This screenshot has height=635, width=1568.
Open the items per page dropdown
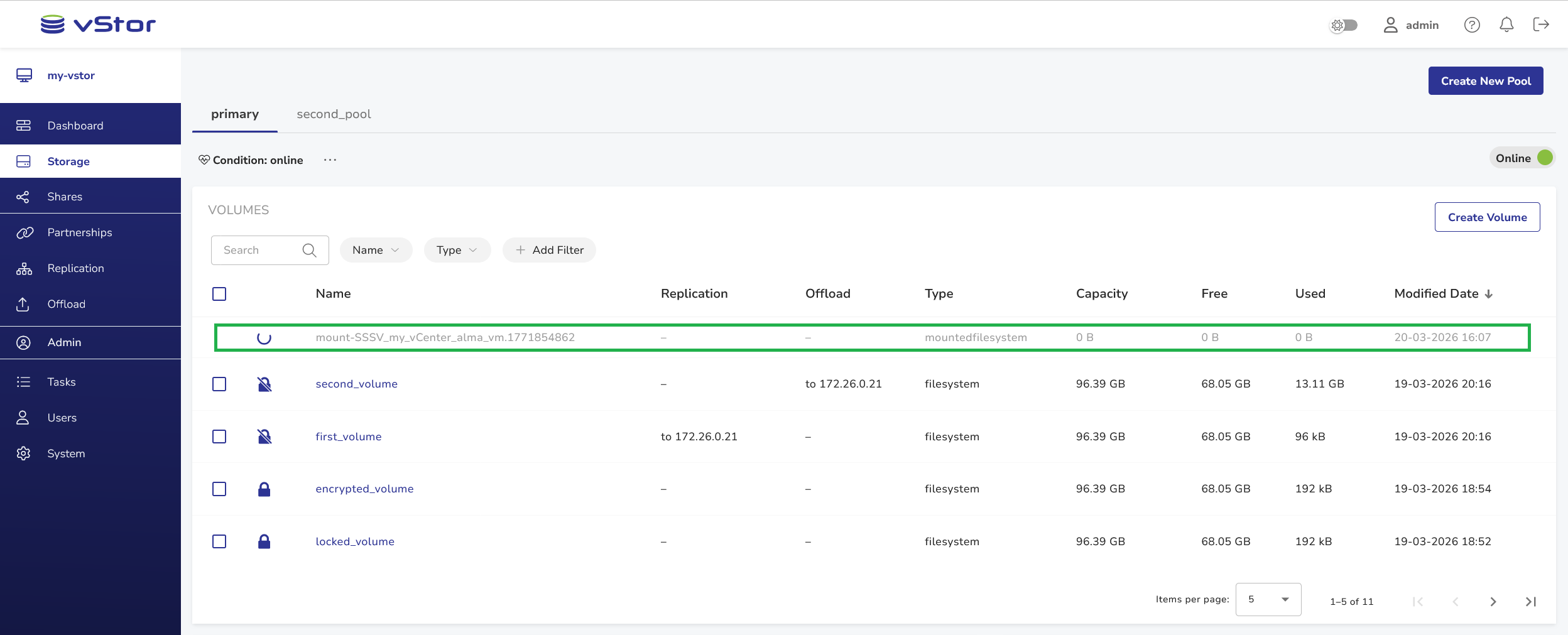pos(1268,599)
